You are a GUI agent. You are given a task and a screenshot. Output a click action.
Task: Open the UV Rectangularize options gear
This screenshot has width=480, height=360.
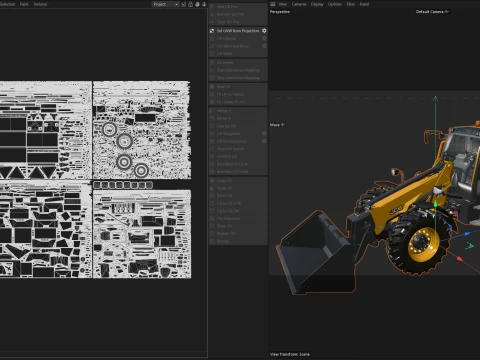(x=264, y=141)
